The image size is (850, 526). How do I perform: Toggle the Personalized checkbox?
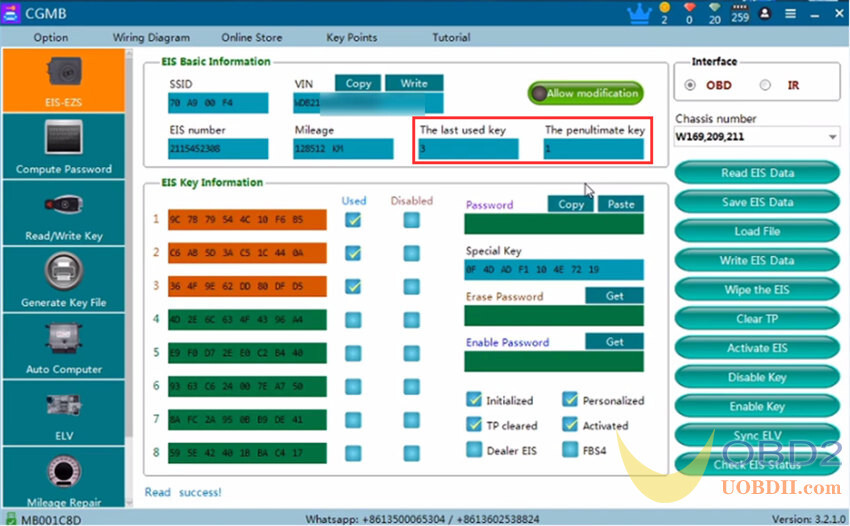tap(570, 400)
